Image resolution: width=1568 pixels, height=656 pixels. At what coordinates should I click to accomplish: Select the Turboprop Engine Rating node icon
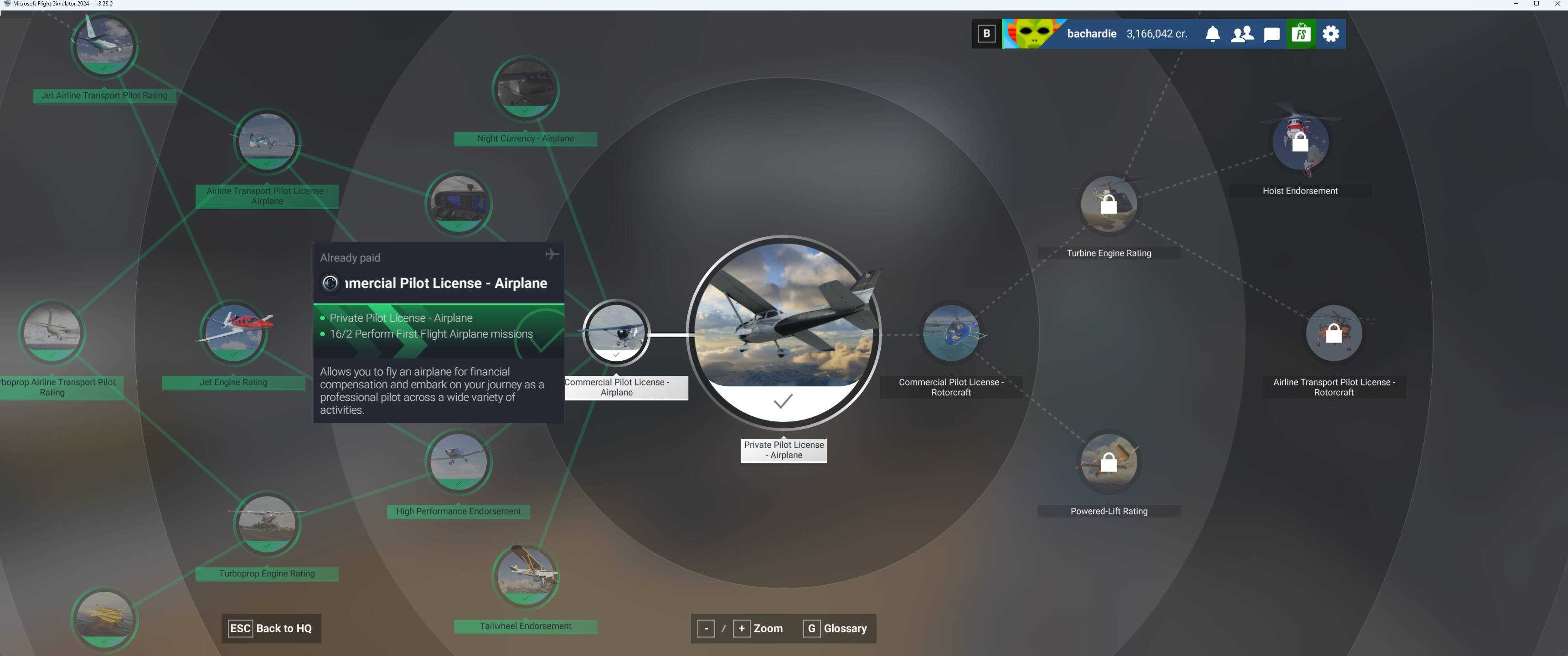point(267,524)
